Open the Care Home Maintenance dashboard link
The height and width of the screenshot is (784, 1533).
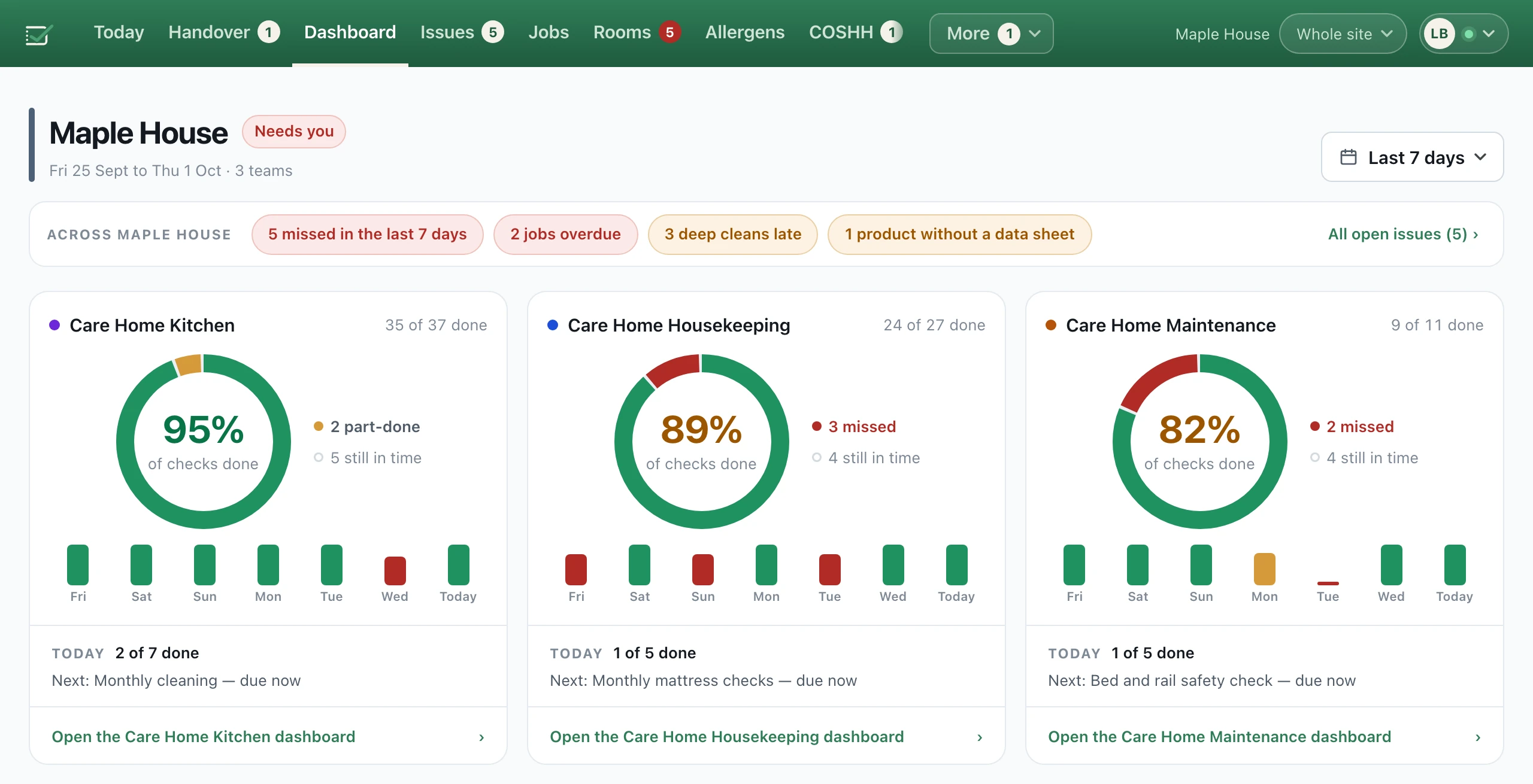click(x=1265, y=736)
